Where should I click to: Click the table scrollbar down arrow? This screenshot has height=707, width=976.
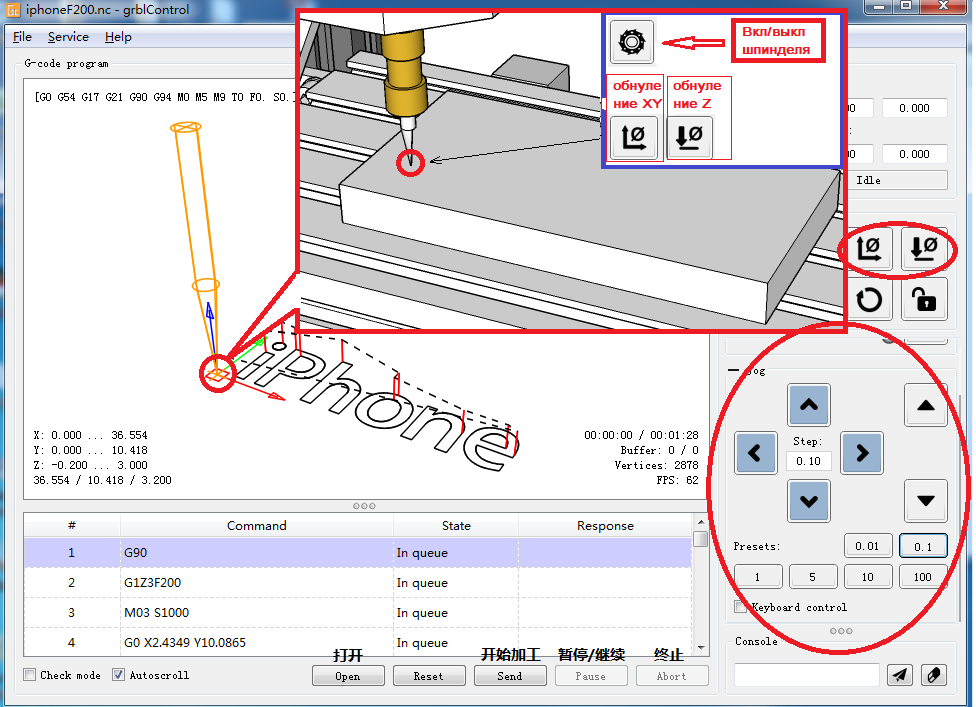[x=701, y=648]
